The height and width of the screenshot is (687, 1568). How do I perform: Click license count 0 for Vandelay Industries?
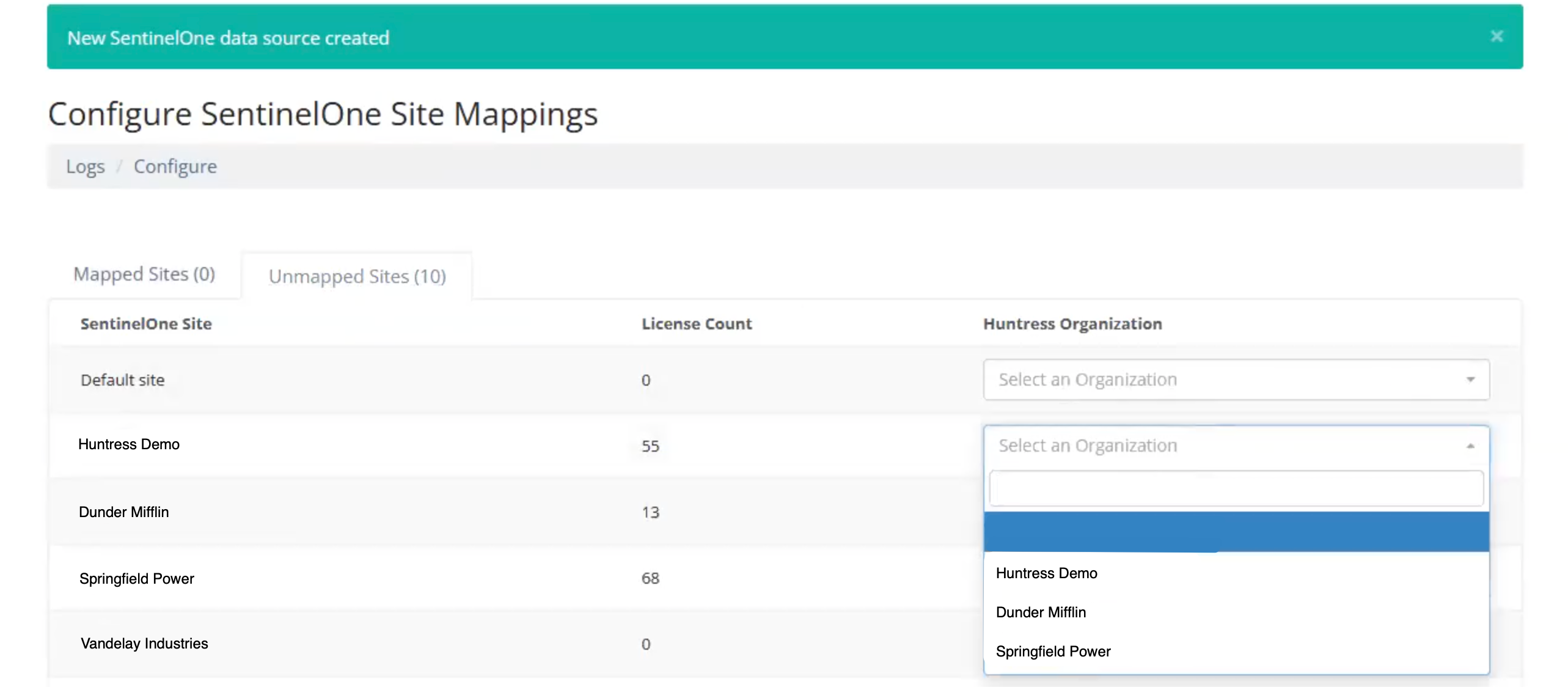tap(646, 644)
